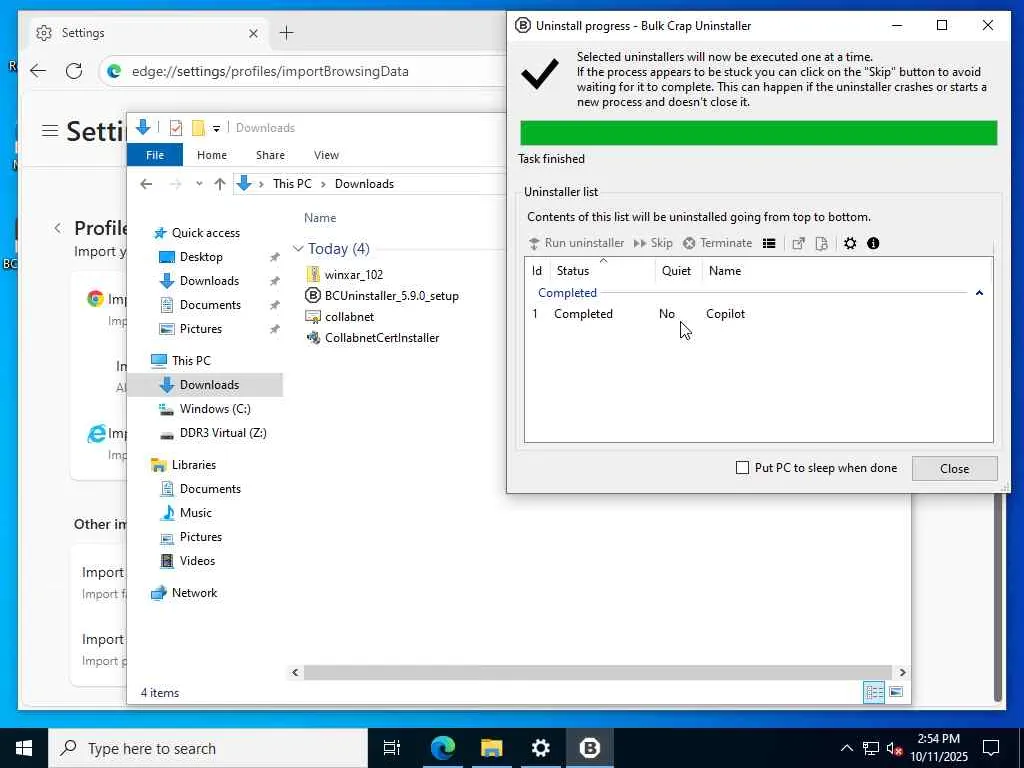
Task: Click This PC in Explorer address bar
Action: [x=292, y=184]
